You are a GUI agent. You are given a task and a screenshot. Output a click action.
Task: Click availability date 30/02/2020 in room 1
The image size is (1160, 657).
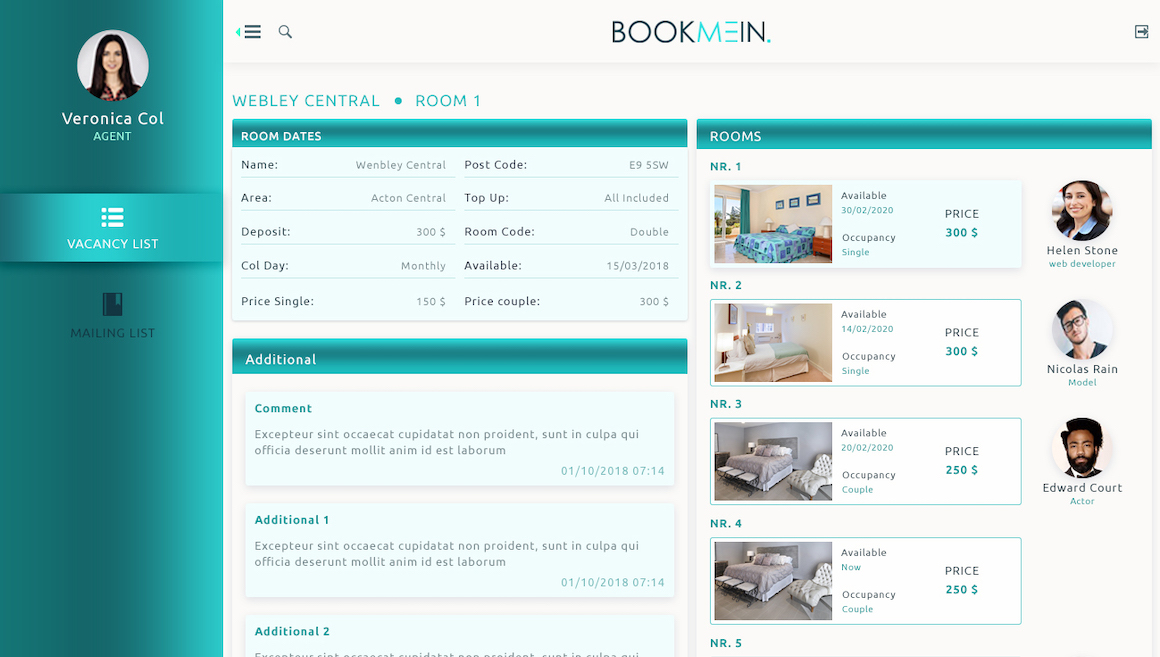point(867,210)
